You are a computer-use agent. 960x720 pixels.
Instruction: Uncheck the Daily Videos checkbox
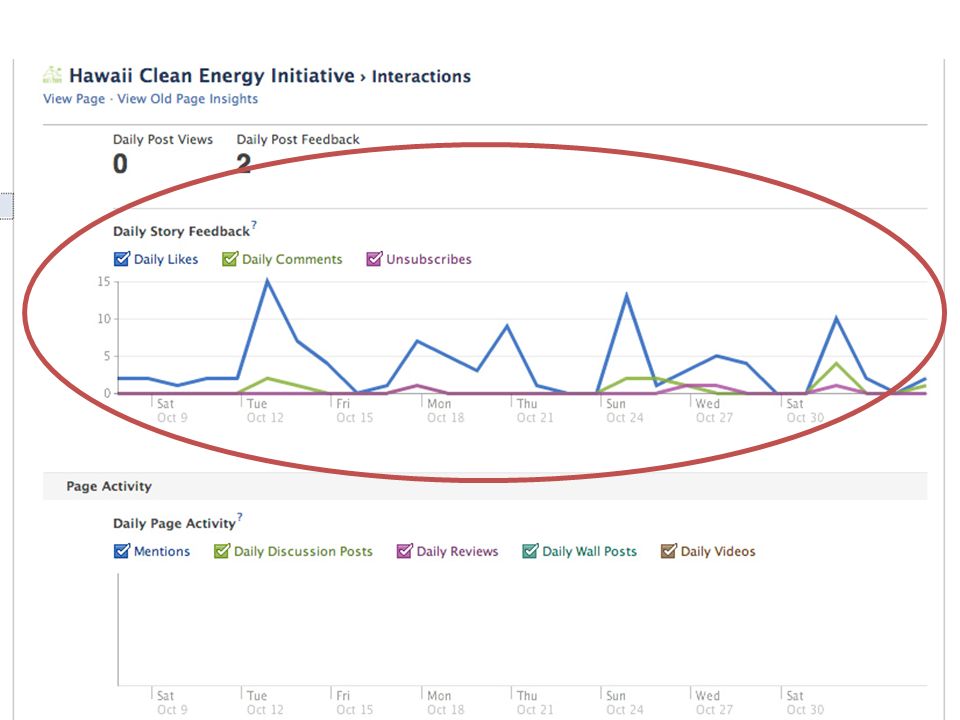click(x=669, y=551)
